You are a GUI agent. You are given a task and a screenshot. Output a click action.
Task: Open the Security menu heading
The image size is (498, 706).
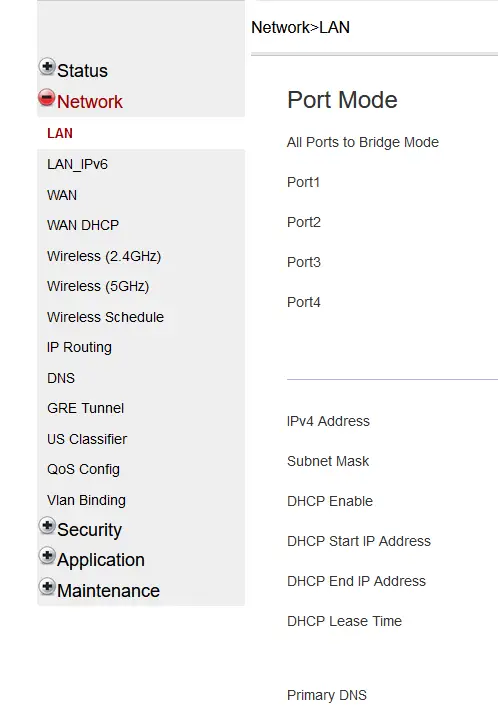89,530
